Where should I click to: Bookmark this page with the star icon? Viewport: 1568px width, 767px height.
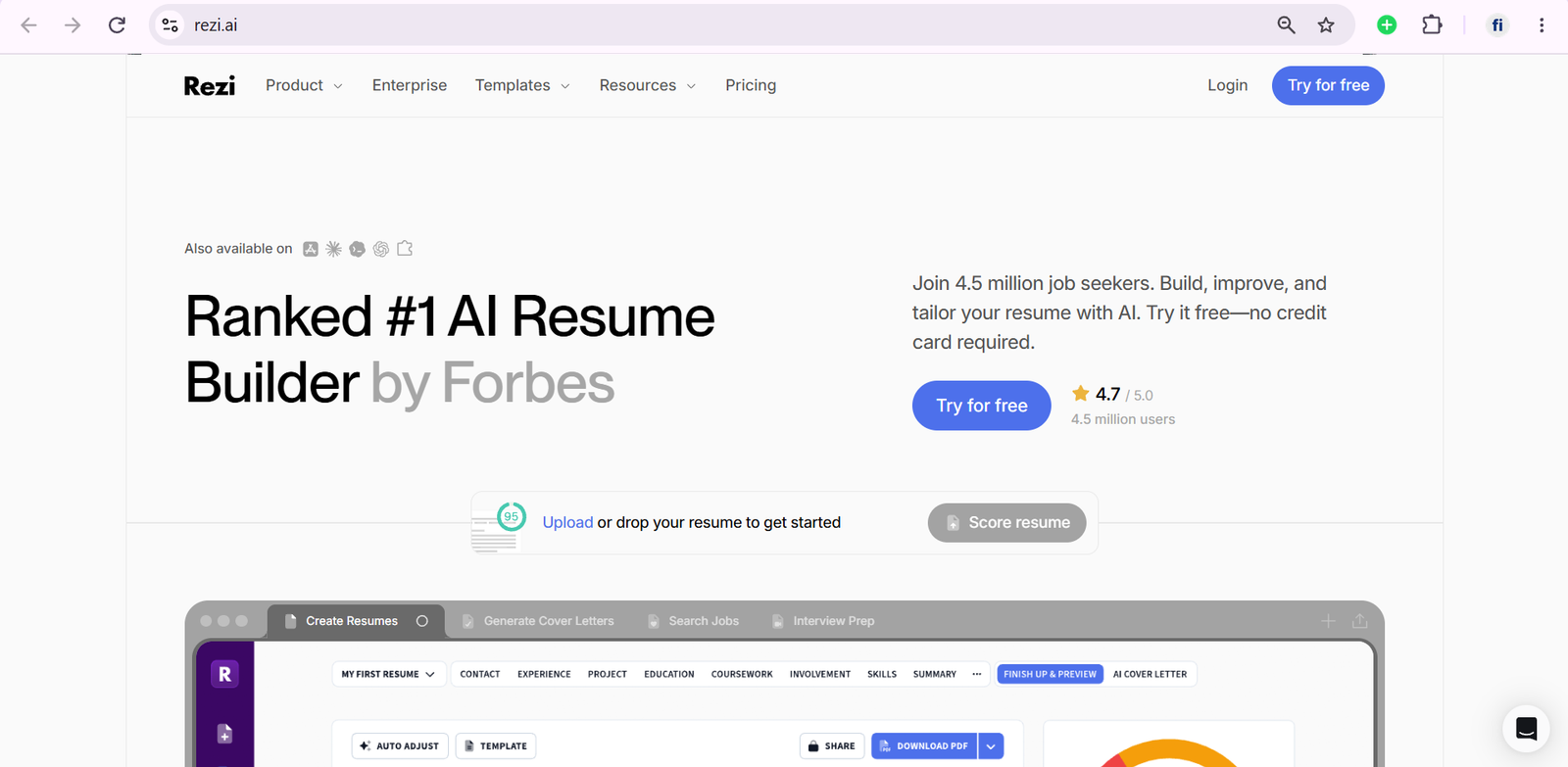click(1326, 25)
